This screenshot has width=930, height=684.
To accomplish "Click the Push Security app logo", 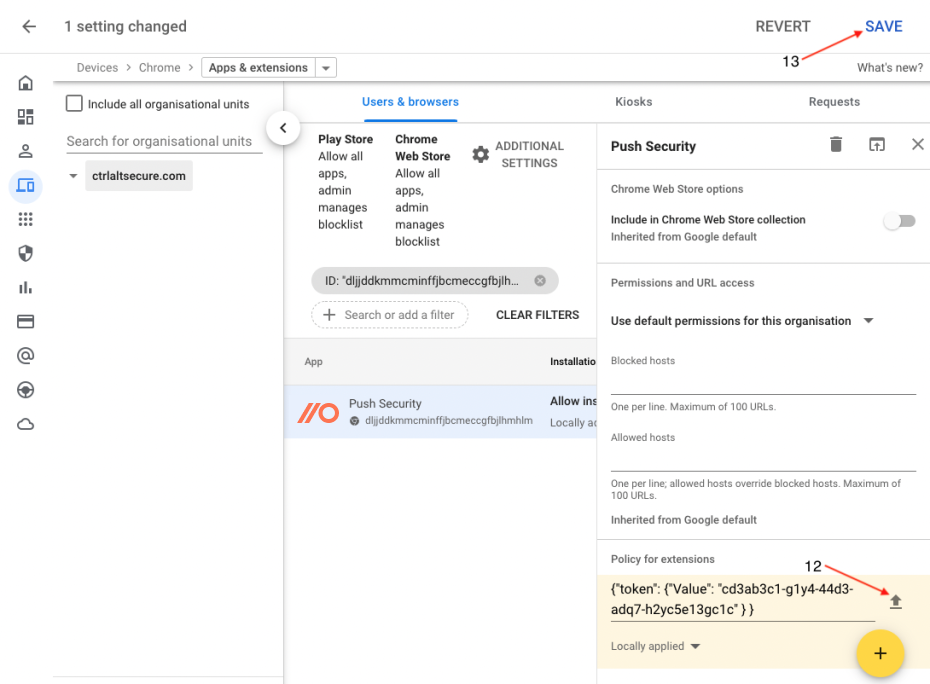I will coord(318,412).
